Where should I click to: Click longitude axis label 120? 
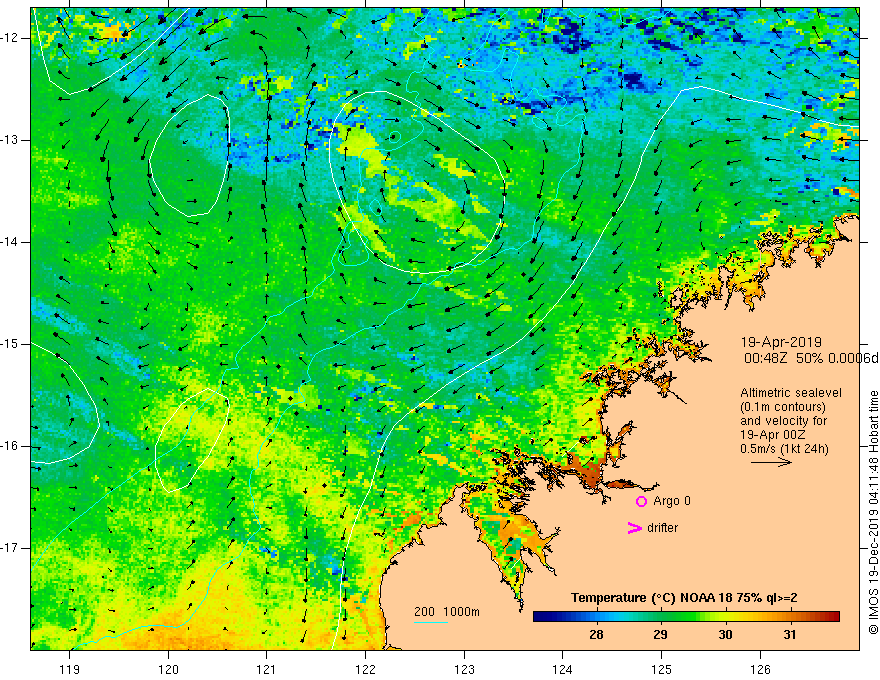tap(168, 669)
